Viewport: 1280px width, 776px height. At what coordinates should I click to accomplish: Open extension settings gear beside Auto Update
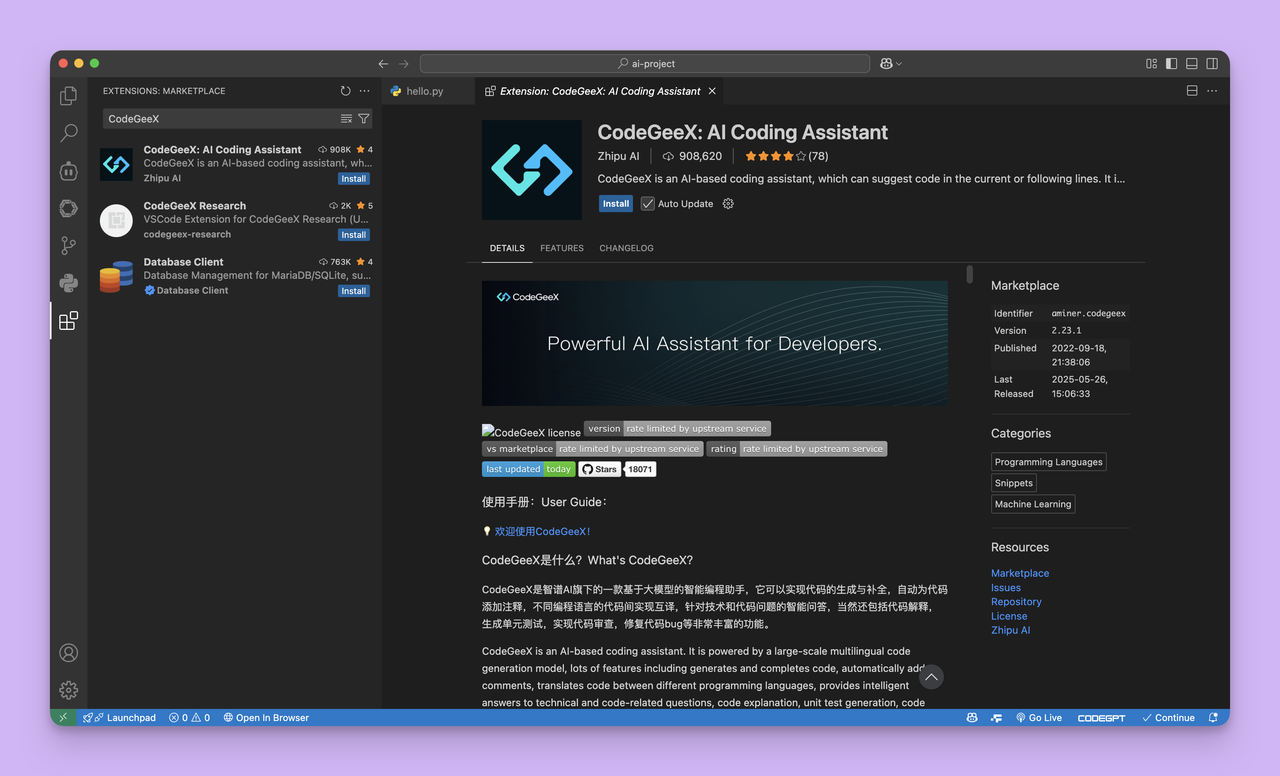coord(728,204)
